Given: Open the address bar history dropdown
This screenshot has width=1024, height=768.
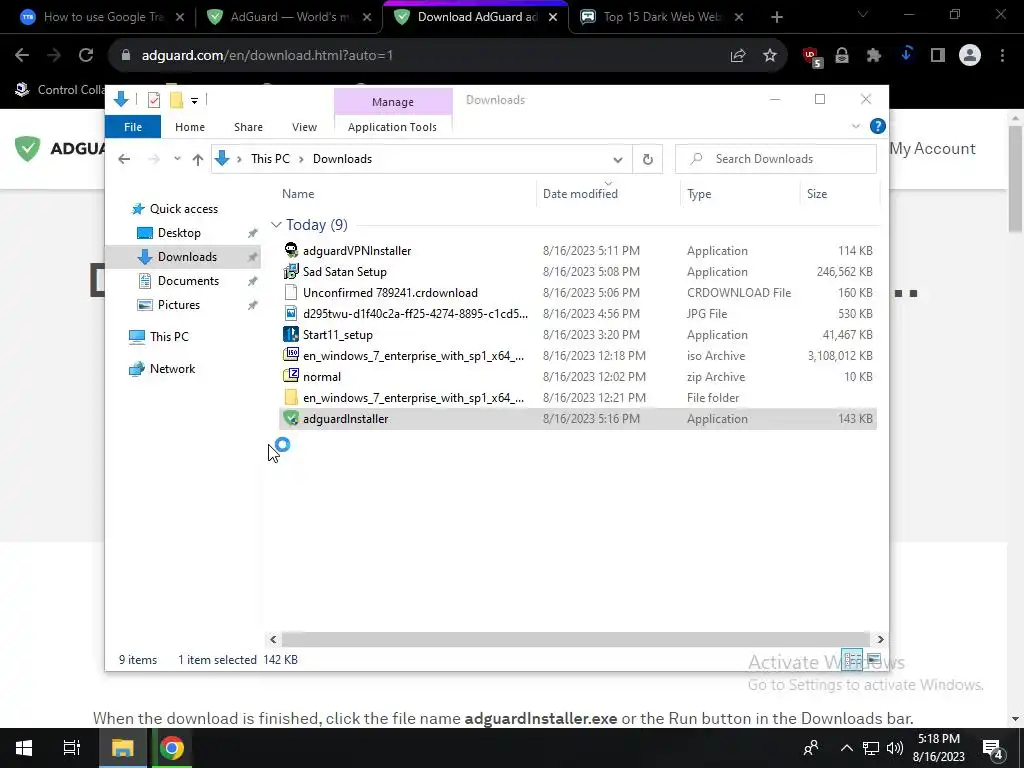Looking at the screenshot, I should (x=618, y=159).
